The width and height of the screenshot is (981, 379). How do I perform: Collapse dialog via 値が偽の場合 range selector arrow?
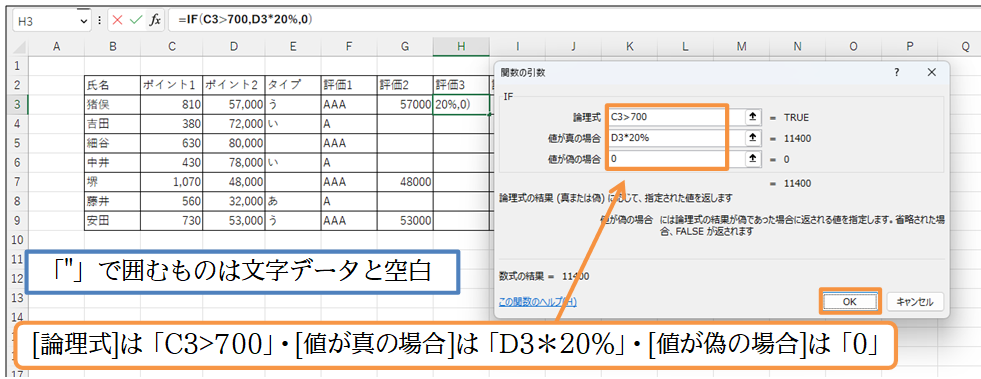point(753,159)
